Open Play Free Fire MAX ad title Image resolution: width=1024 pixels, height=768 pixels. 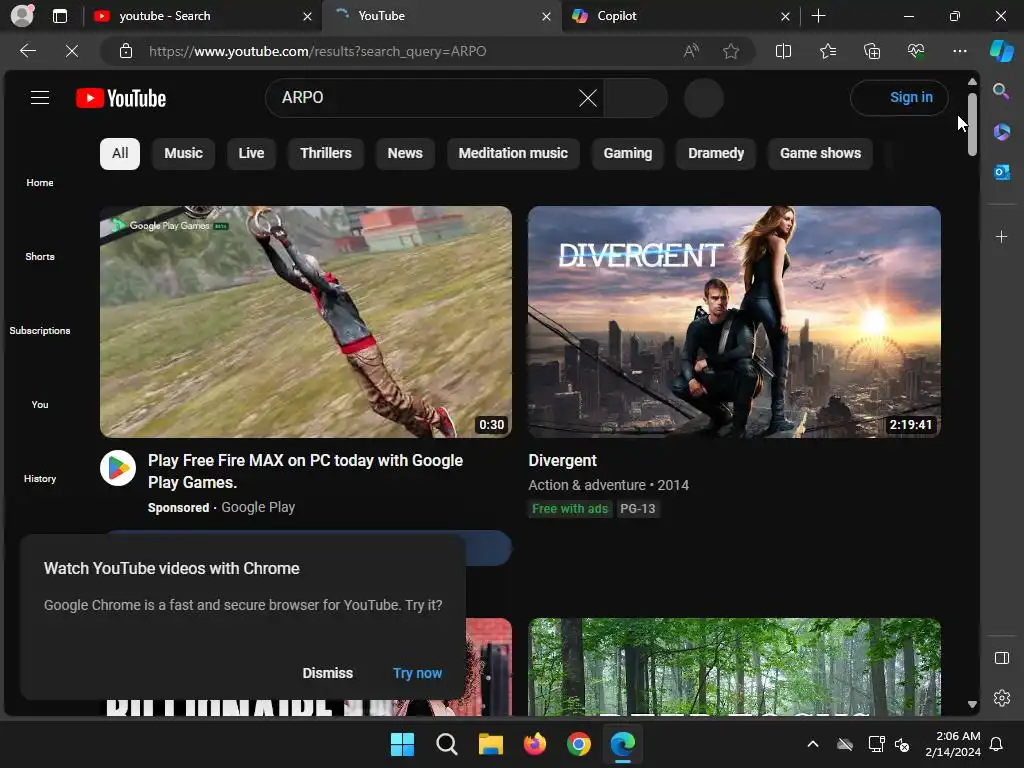(x=305, y=472)
